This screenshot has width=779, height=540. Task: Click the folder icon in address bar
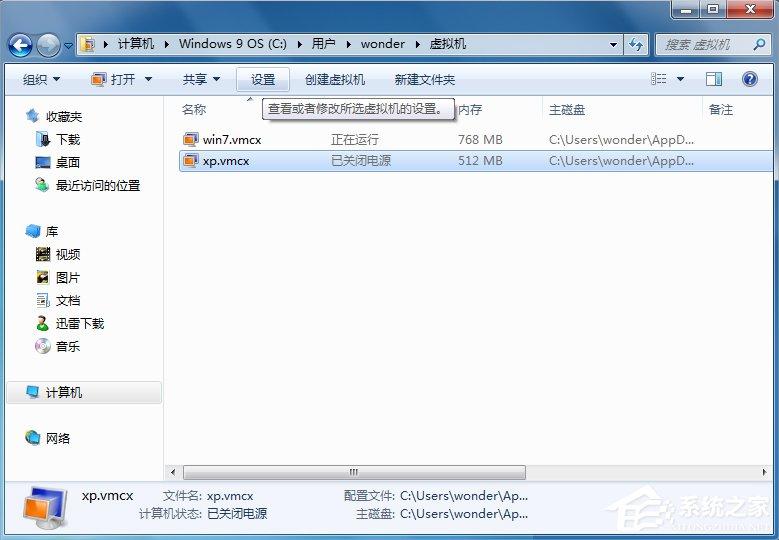click(x=88, y=44)
